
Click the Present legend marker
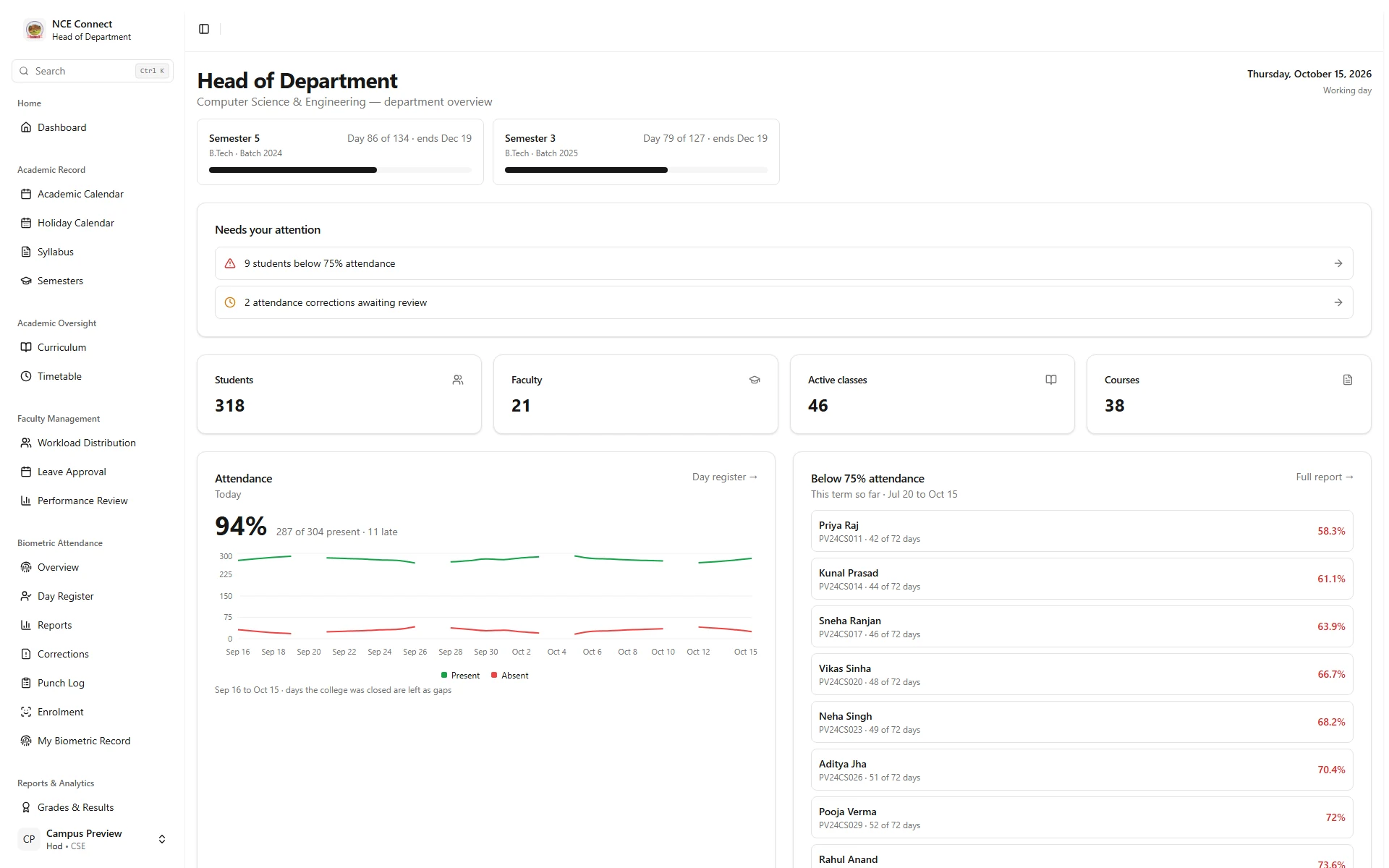444,675
